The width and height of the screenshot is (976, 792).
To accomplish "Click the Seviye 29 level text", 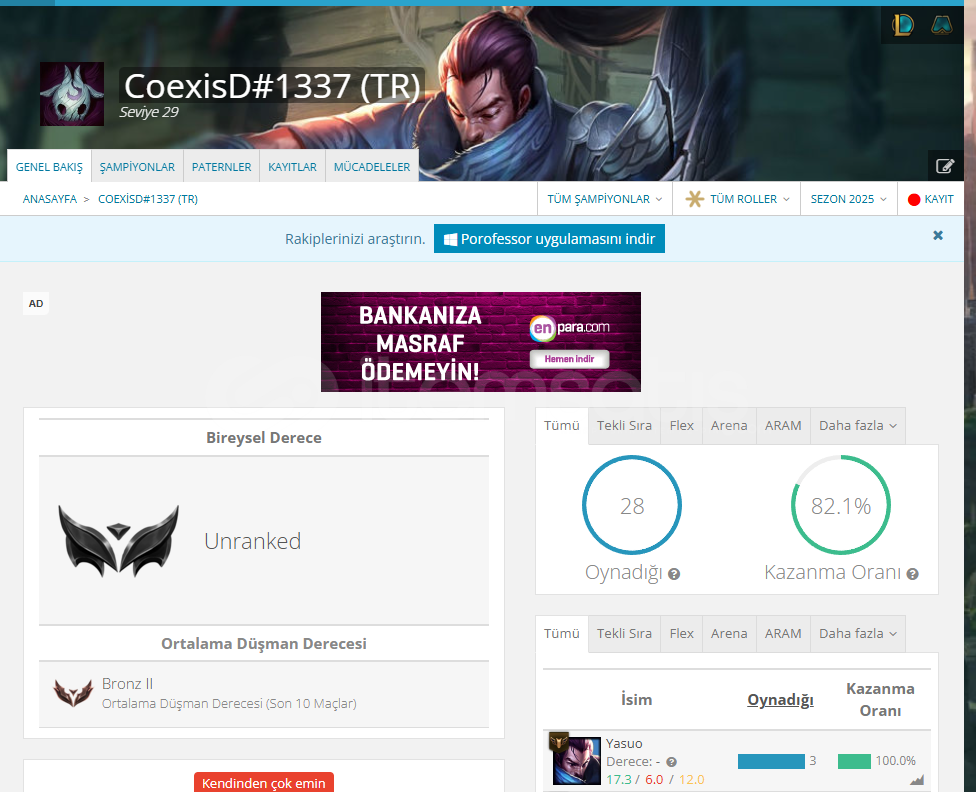I will 149,112.
